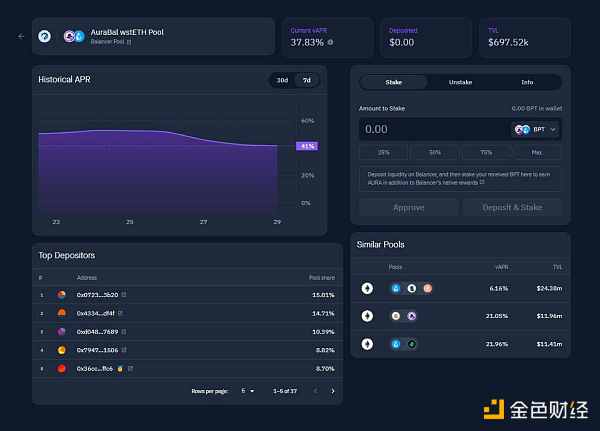
Task: Click token icons of the $24.38m pool
Action: [x=411, y=288]
